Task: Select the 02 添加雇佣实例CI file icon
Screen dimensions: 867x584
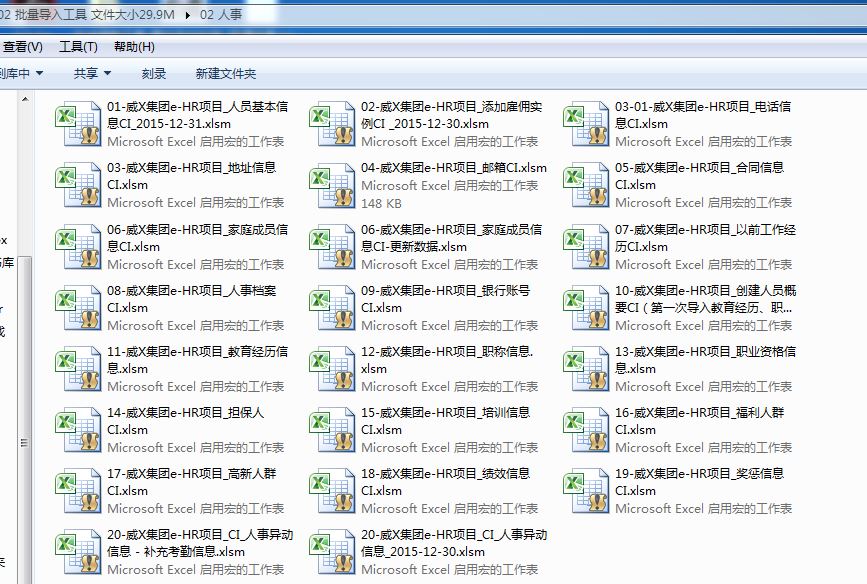Action: coord(332,123)
